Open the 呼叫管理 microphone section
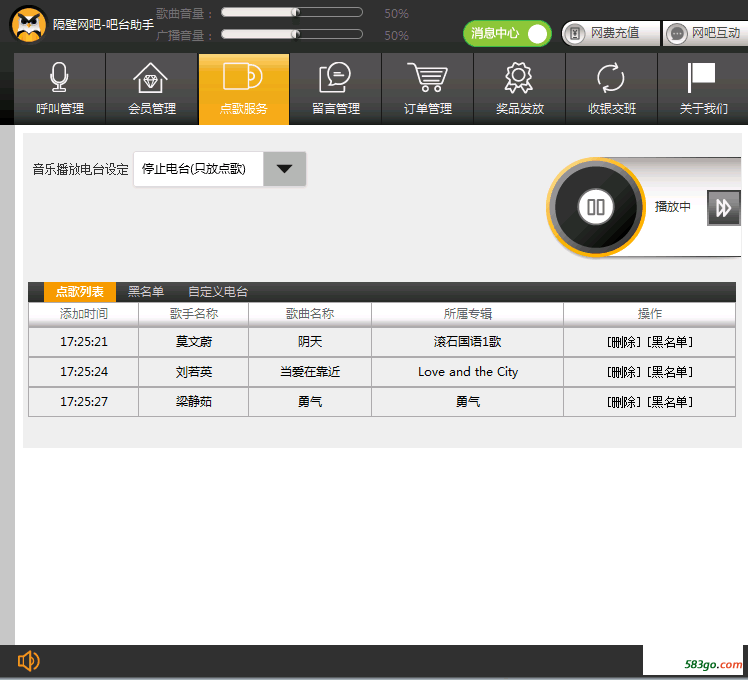This screenshot has width=748, height=680. click(x=60, y=89)
